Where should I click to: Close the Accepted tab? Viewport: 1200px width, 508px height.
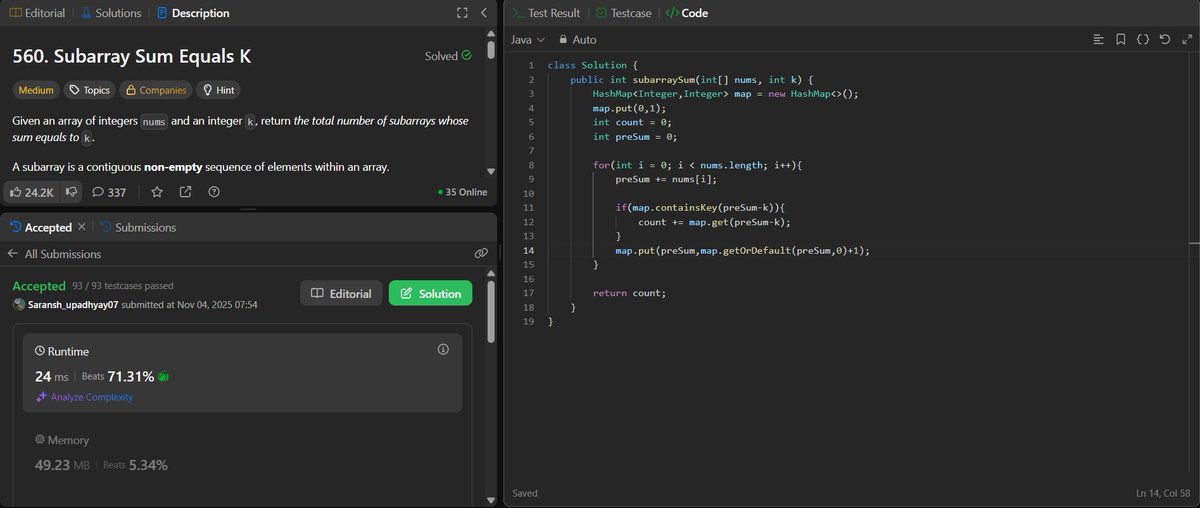click(x=81, y=227)
